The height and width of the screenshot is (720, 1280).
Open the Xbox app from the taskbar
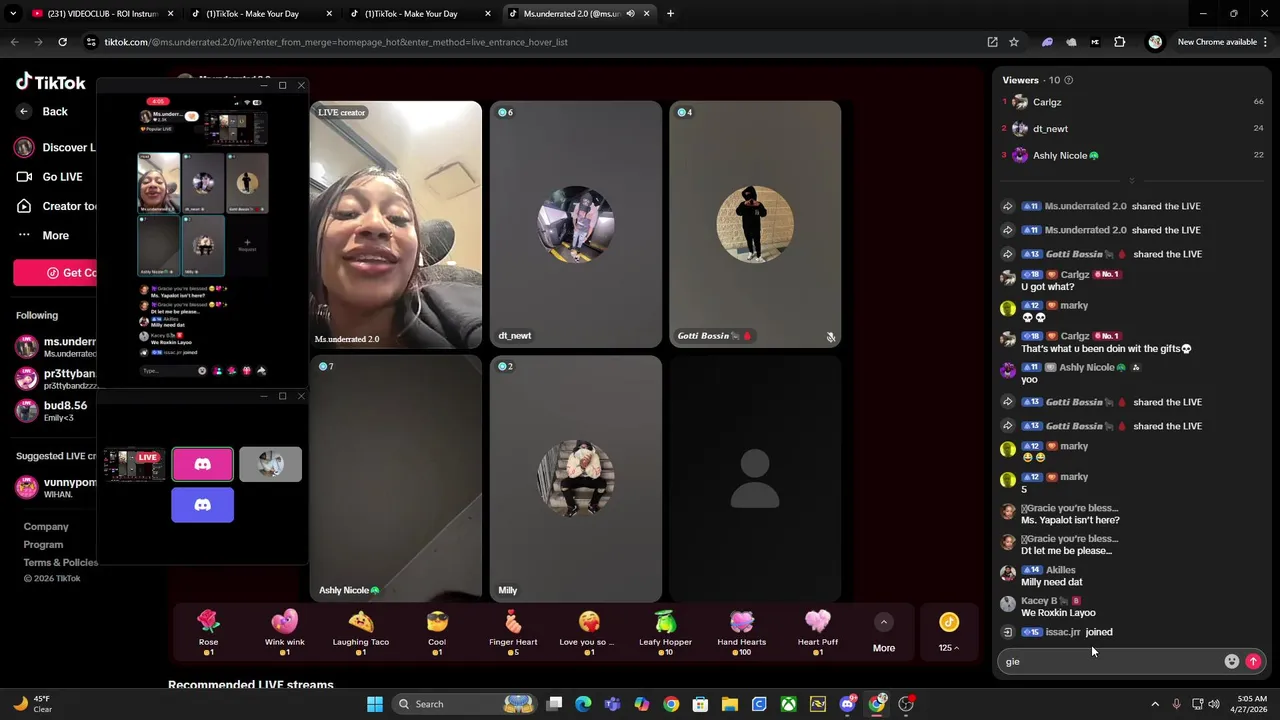click(x=789, y=704)
